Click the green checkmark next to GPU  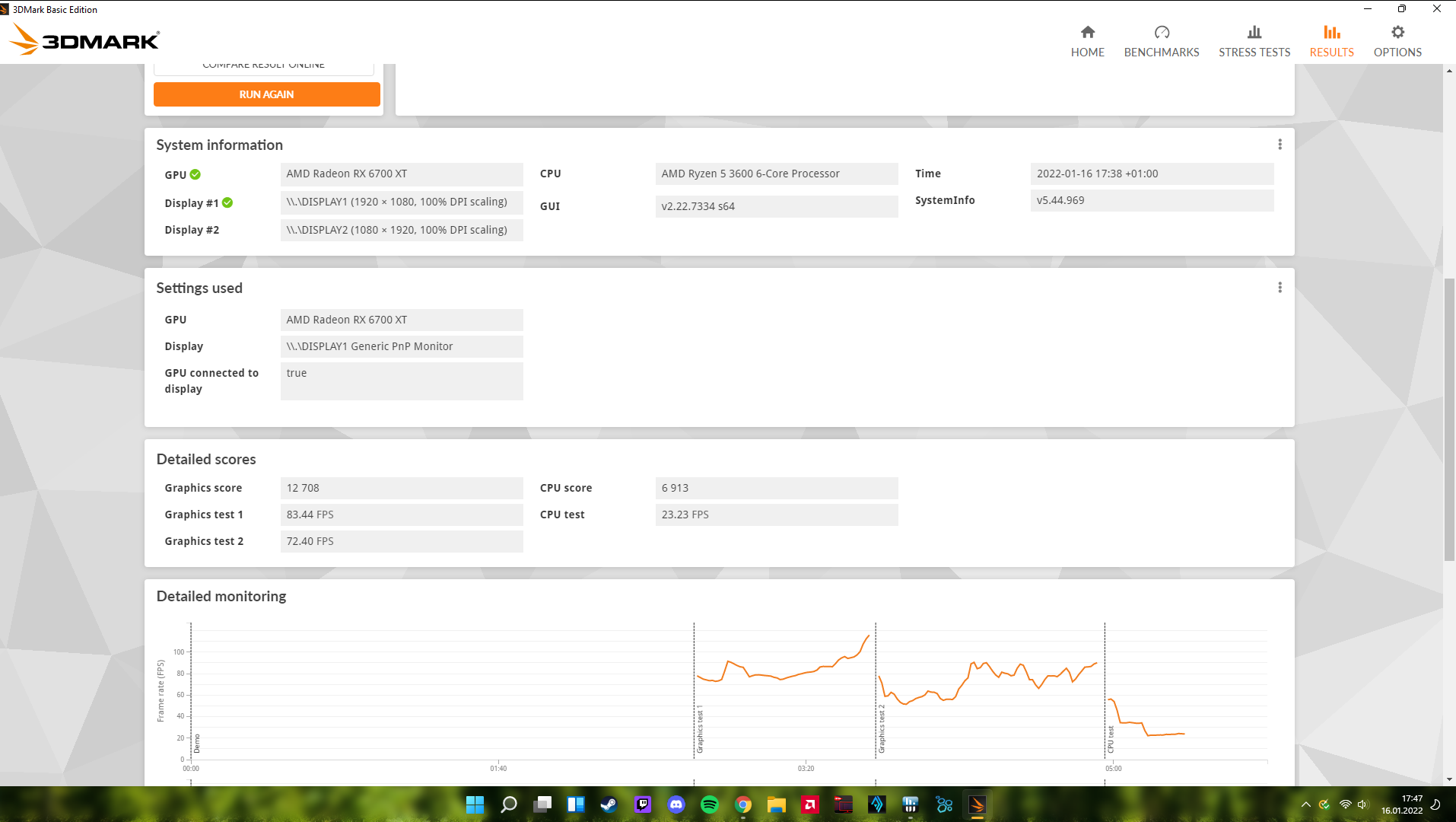pos(196,174)
